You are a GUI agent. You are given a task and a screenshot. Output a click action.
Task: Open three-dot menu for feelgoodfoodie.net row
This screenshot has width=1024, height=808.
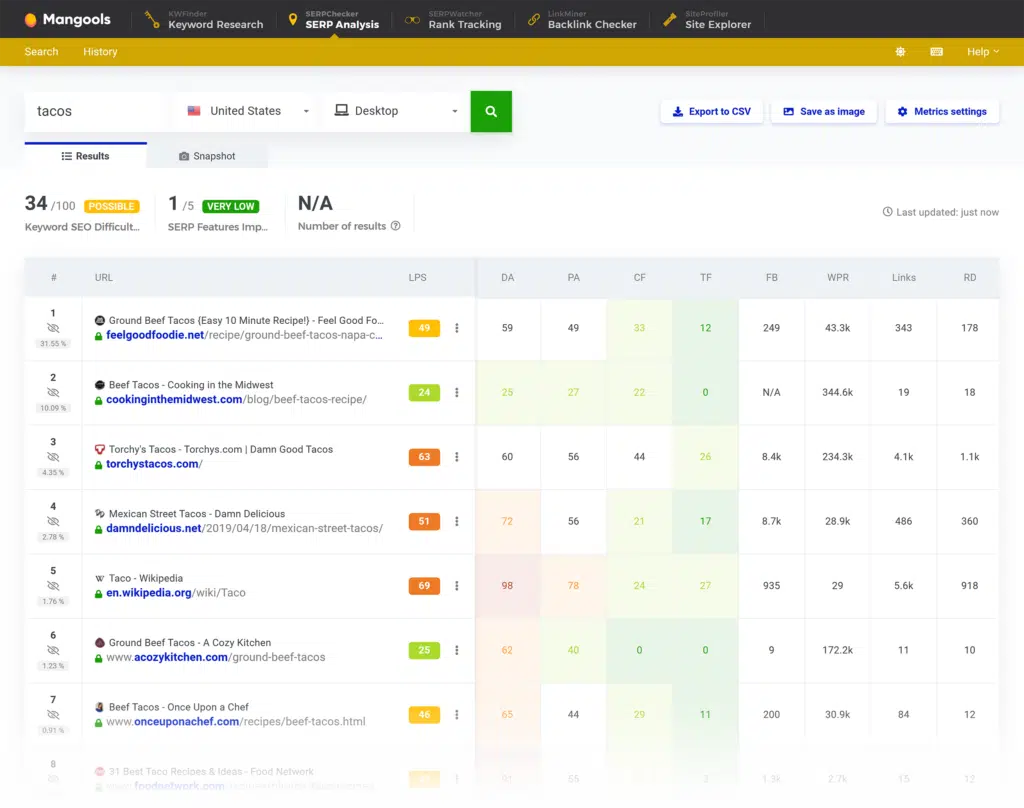457,328
